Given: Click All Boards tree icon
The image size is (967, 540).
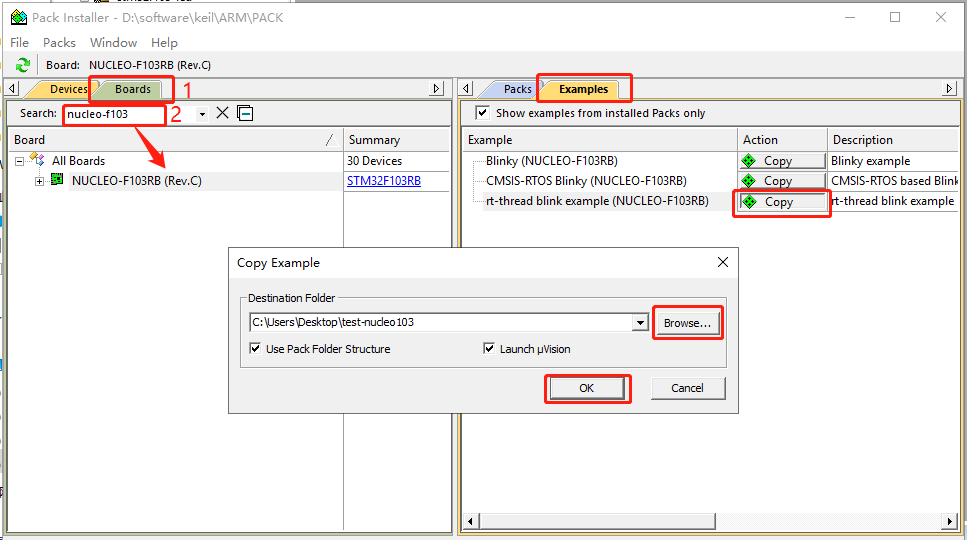Looking at the screenshot, I should tap(38, 160).
